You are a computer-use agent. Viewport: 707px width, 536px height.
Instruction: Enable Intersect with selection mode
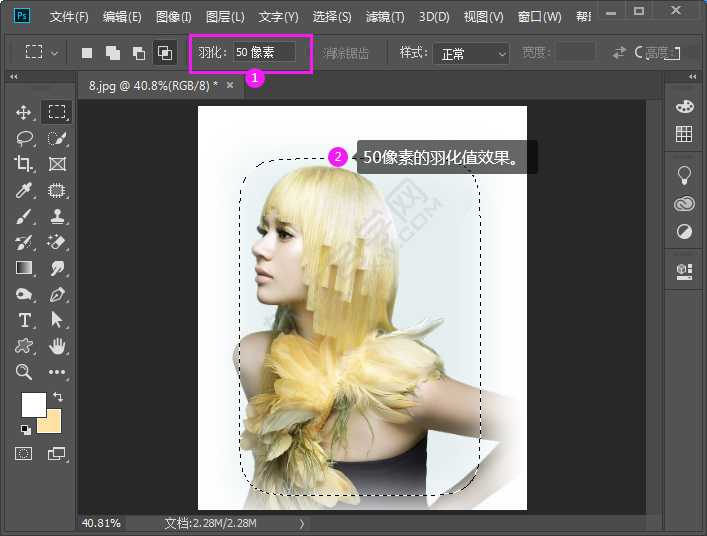(x=165, y=53)
